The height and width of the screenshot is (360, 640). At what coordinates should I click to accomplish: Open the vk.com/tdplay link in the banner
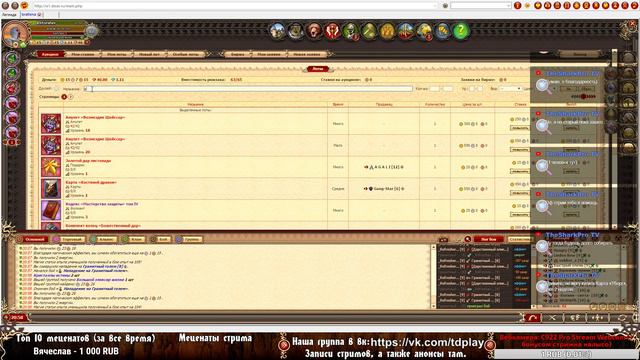[427, 342]
